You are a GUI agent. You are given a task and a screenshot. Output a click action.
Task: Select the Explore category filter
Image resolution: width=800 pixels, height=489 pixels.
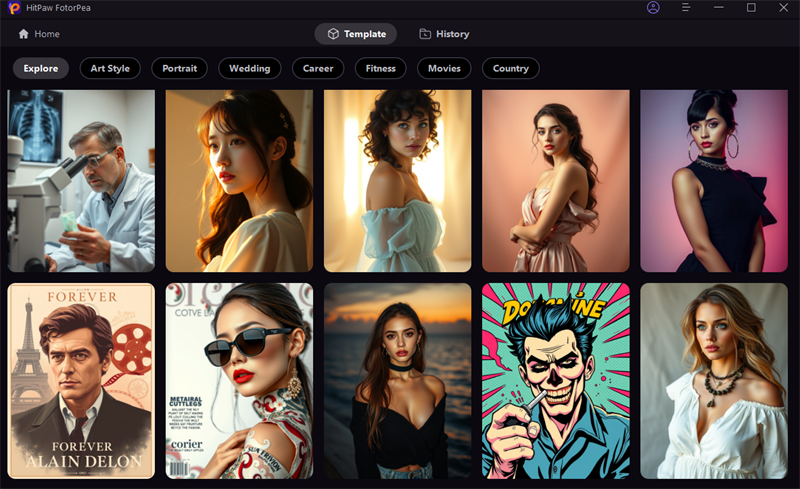click(x=41, y=68)
